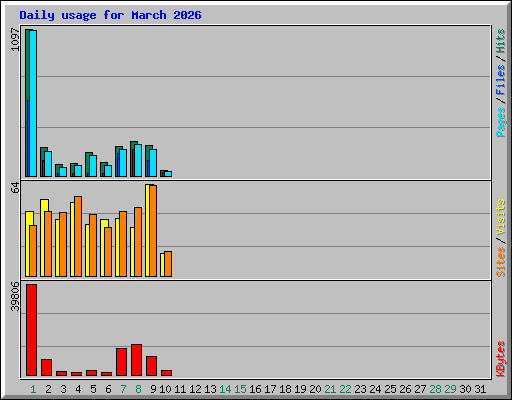This screenshot has height=400, width=512.
Task: Click the 39806 axis value
Action: point(15,296)
